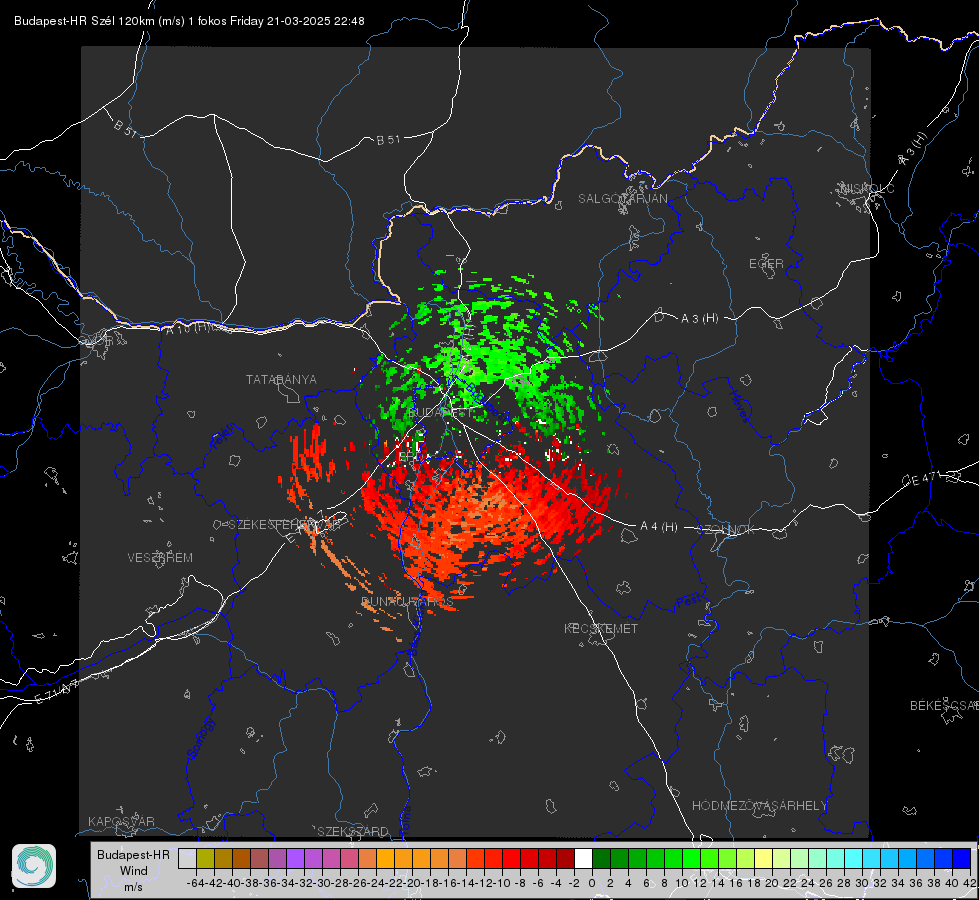Viewport: 979px width, 900px height.
Task: Click the 'A 4 (H)' road label
Action: coord(659,527)
